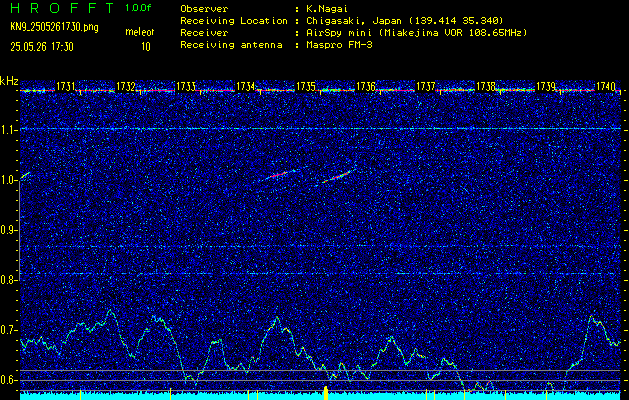
Task: Click the meteor label above the count
Action: pos(140,32)
